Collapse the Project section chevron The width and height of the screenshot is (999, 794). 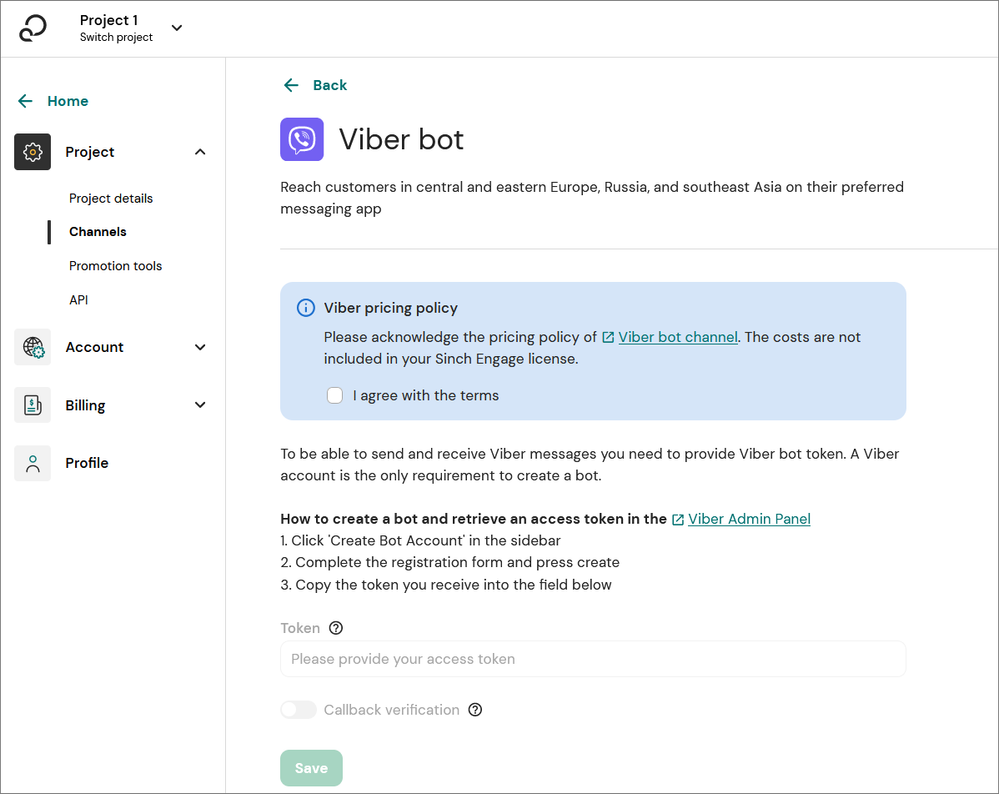pos(200,152)
